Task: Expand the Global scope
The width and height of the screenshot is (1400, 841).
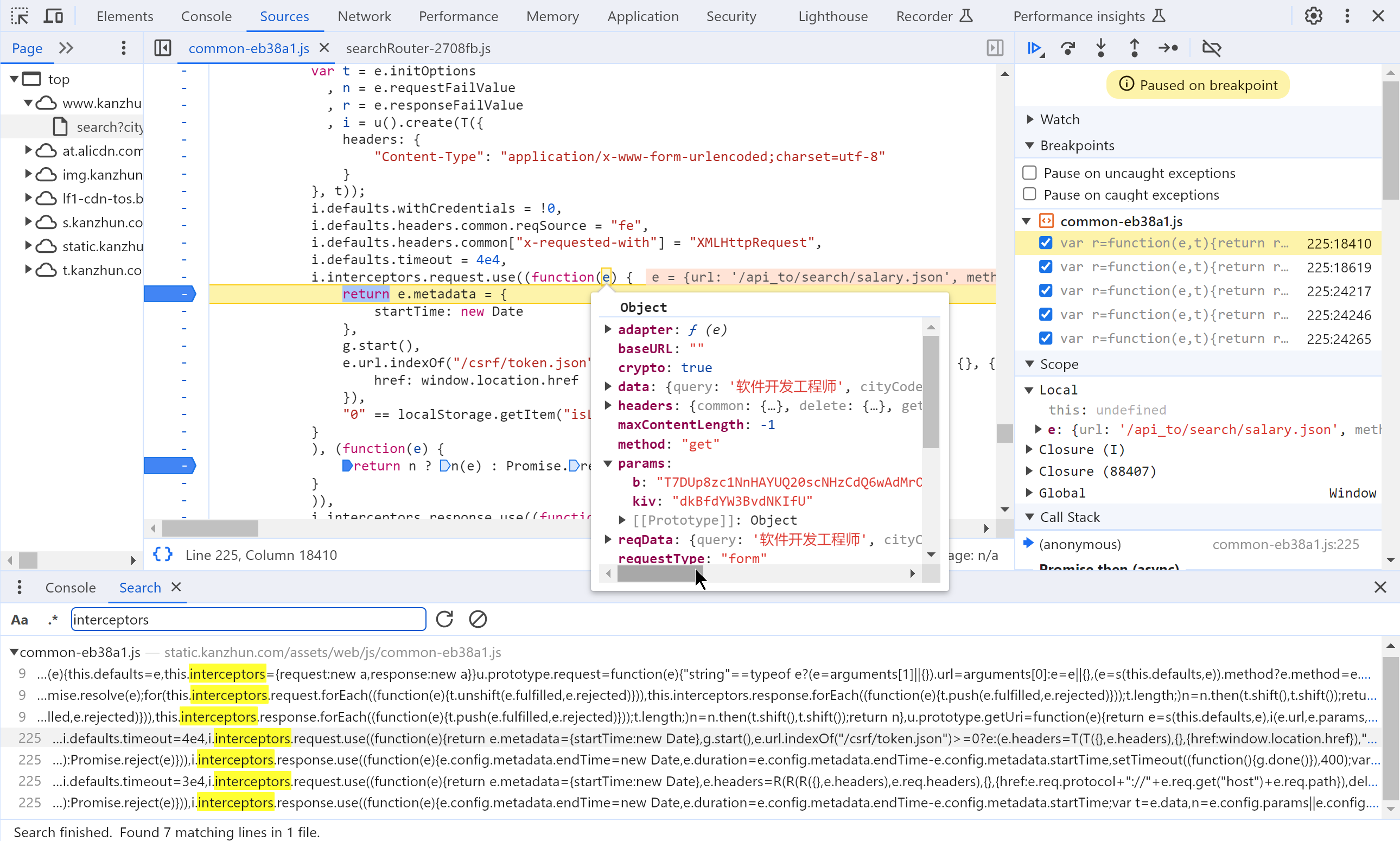Action: 1029,493
